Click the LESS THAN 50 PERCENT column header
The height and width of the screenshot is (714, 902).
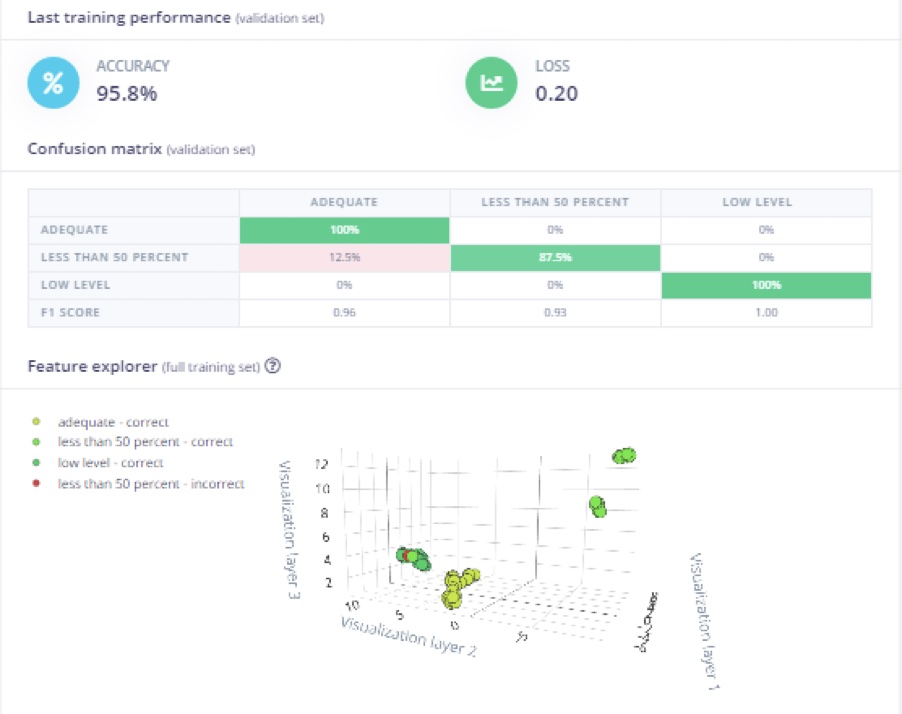click(555, 203)
